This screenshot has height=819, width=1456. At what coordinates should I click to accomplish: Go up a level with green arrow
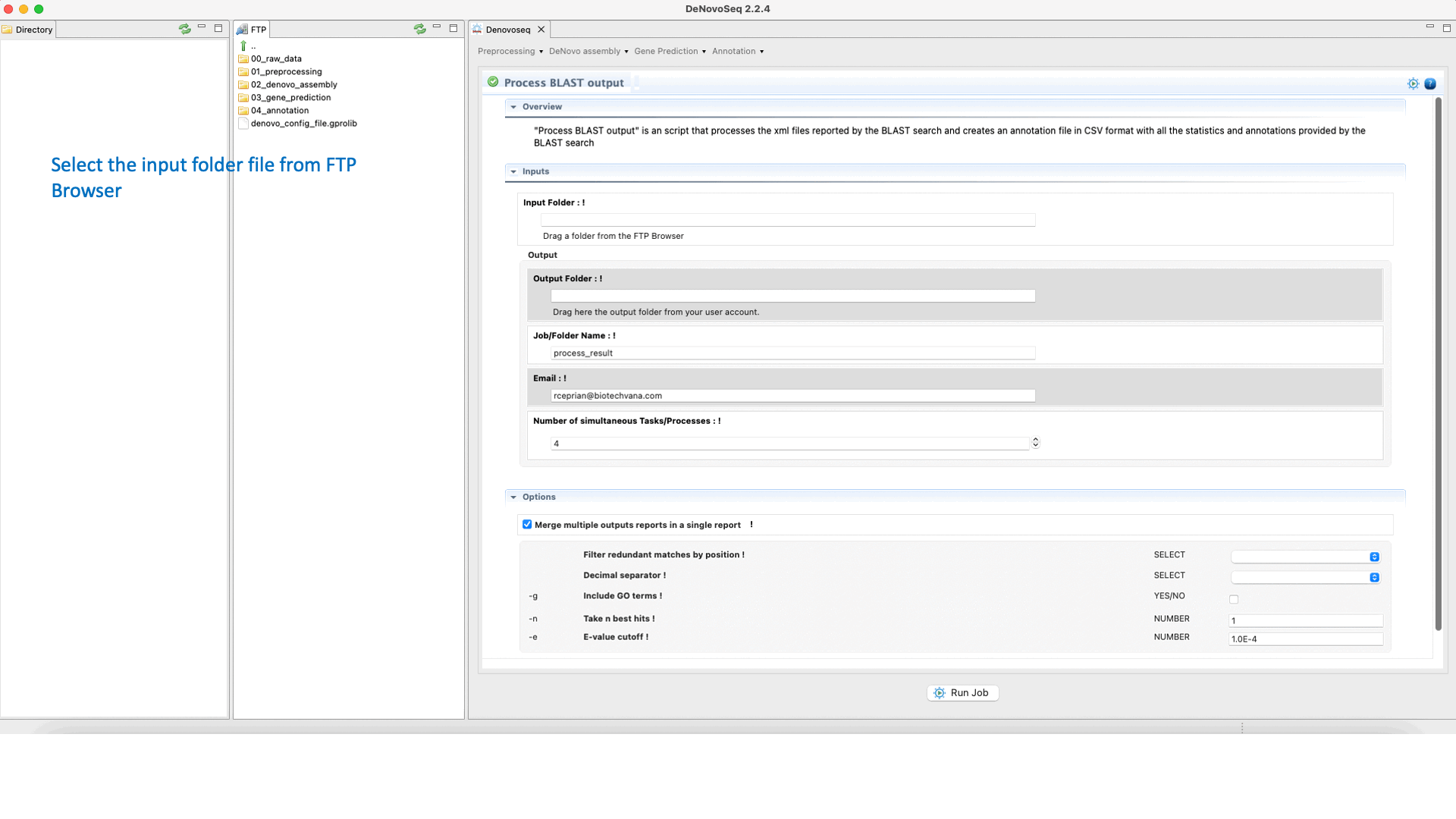point(243,46)
